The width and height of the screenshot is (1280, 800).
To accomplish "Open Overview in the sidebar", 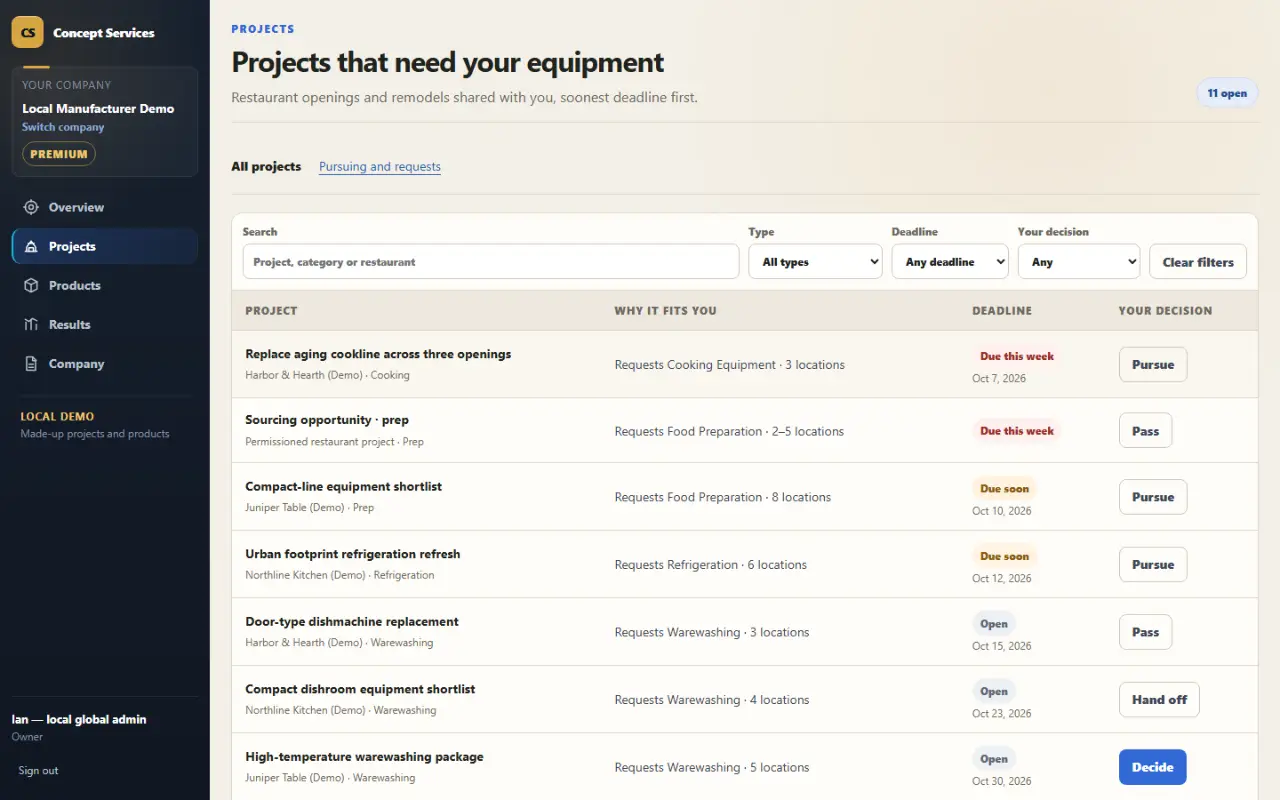I will (x=105, y=207).
